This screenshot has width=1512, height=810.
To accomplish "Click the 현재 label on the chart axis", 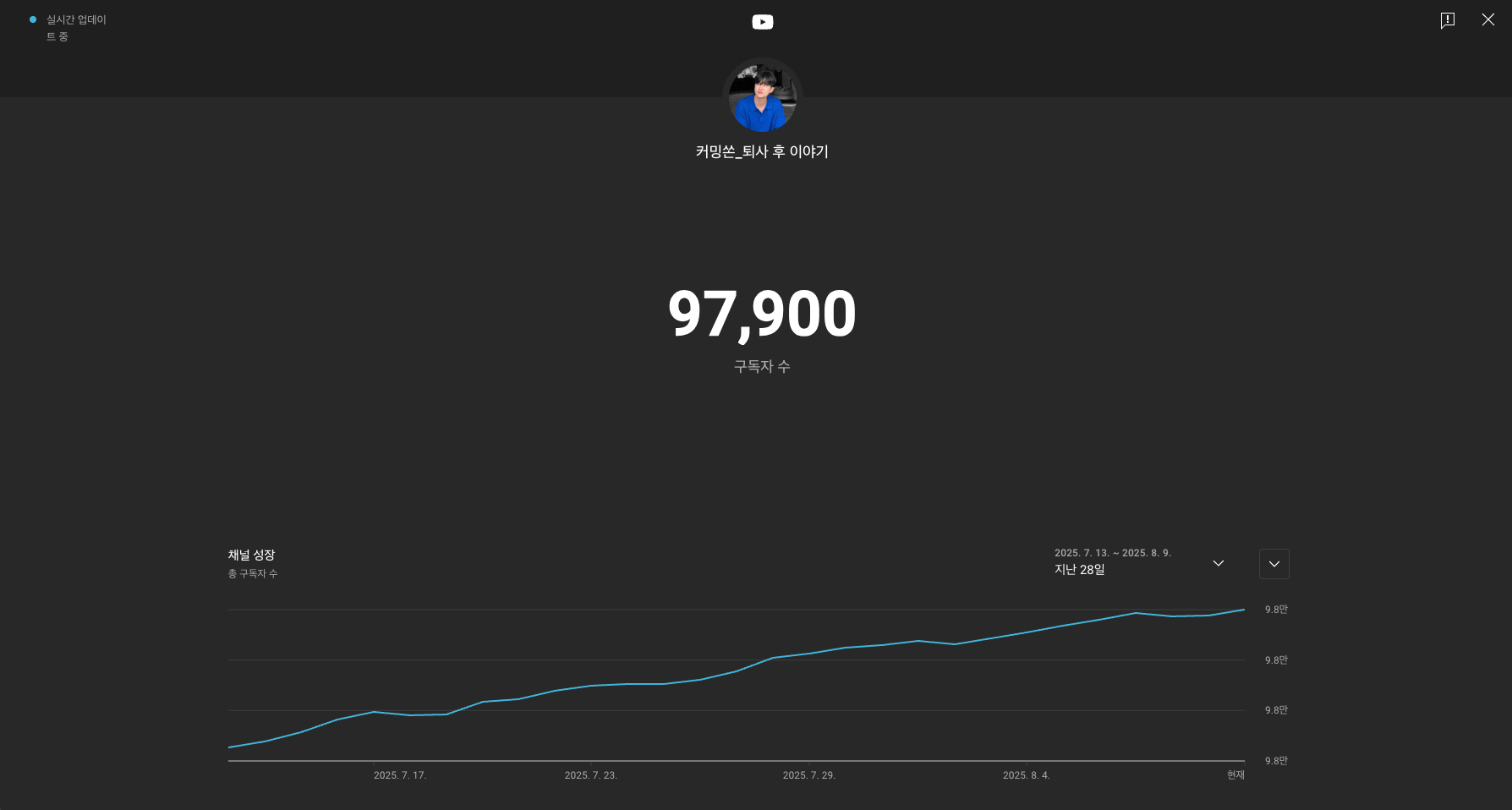I will click(x=1235, y=774).
